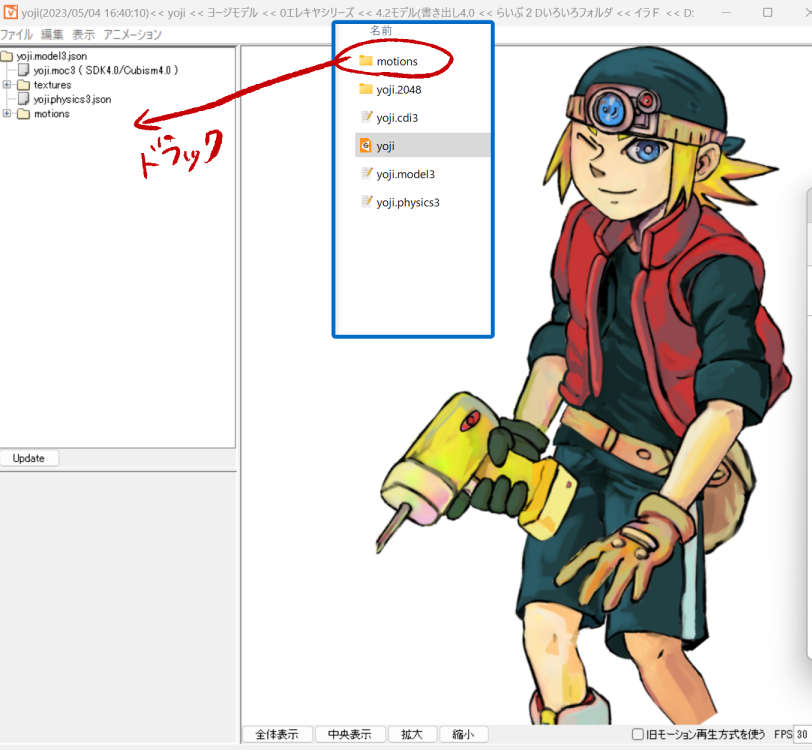The image size is (812, 750).
Task: Toggle 旧モーション再生方式を使う checkbox
Action: coord(638,734)
